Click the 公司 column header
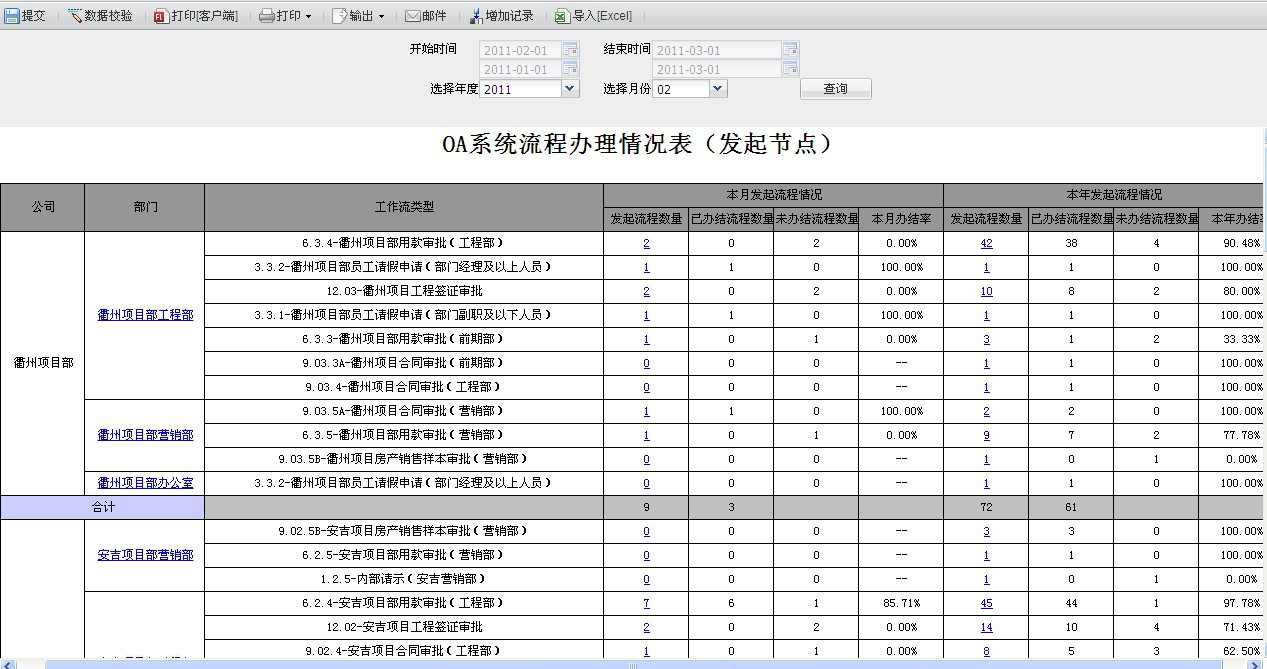The image size is (1267, 669). [43, 207]
